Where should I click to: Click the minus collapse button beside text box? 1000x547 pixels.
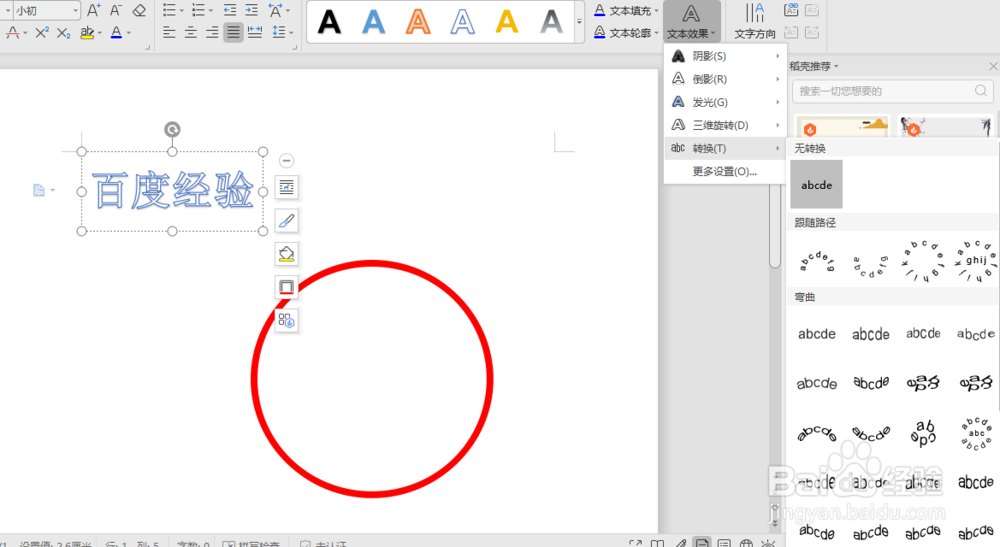287,160
